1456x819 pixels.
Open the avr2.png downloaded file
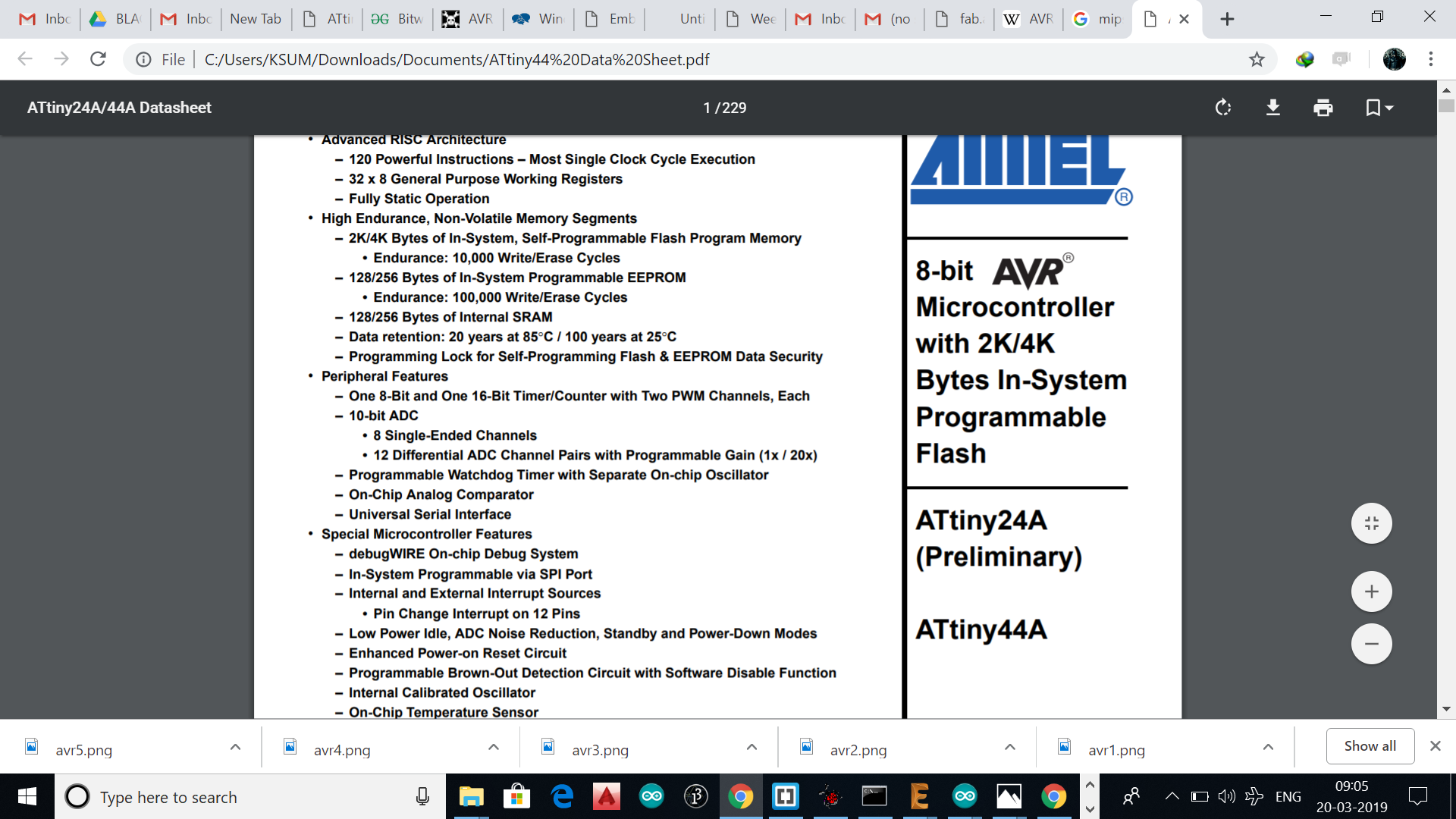coord(858,750)
